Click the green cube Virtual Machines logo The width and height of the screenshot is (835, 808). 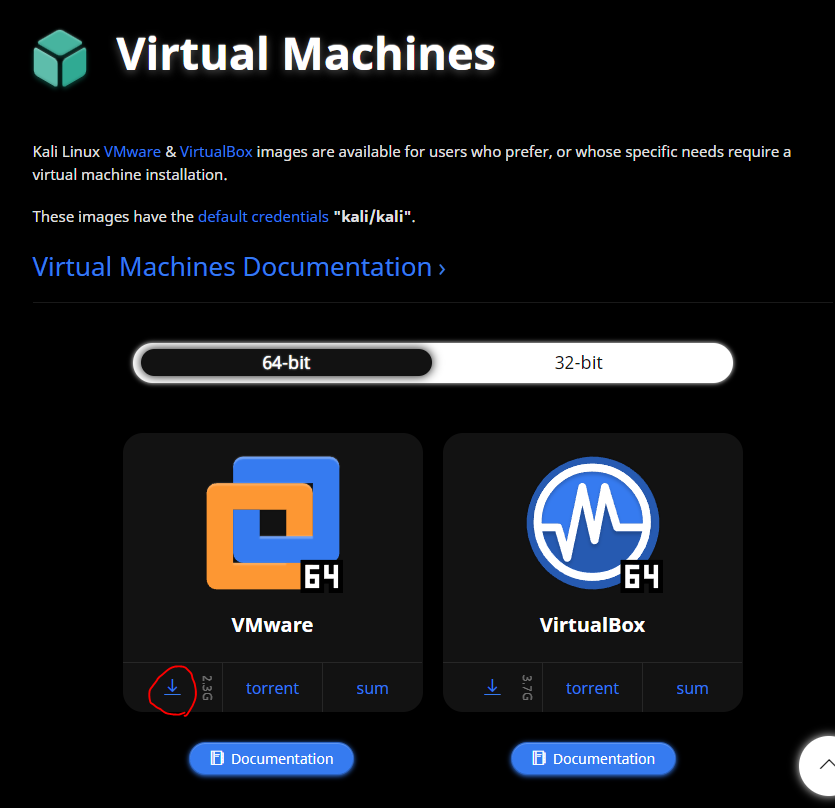click(60, 58)
